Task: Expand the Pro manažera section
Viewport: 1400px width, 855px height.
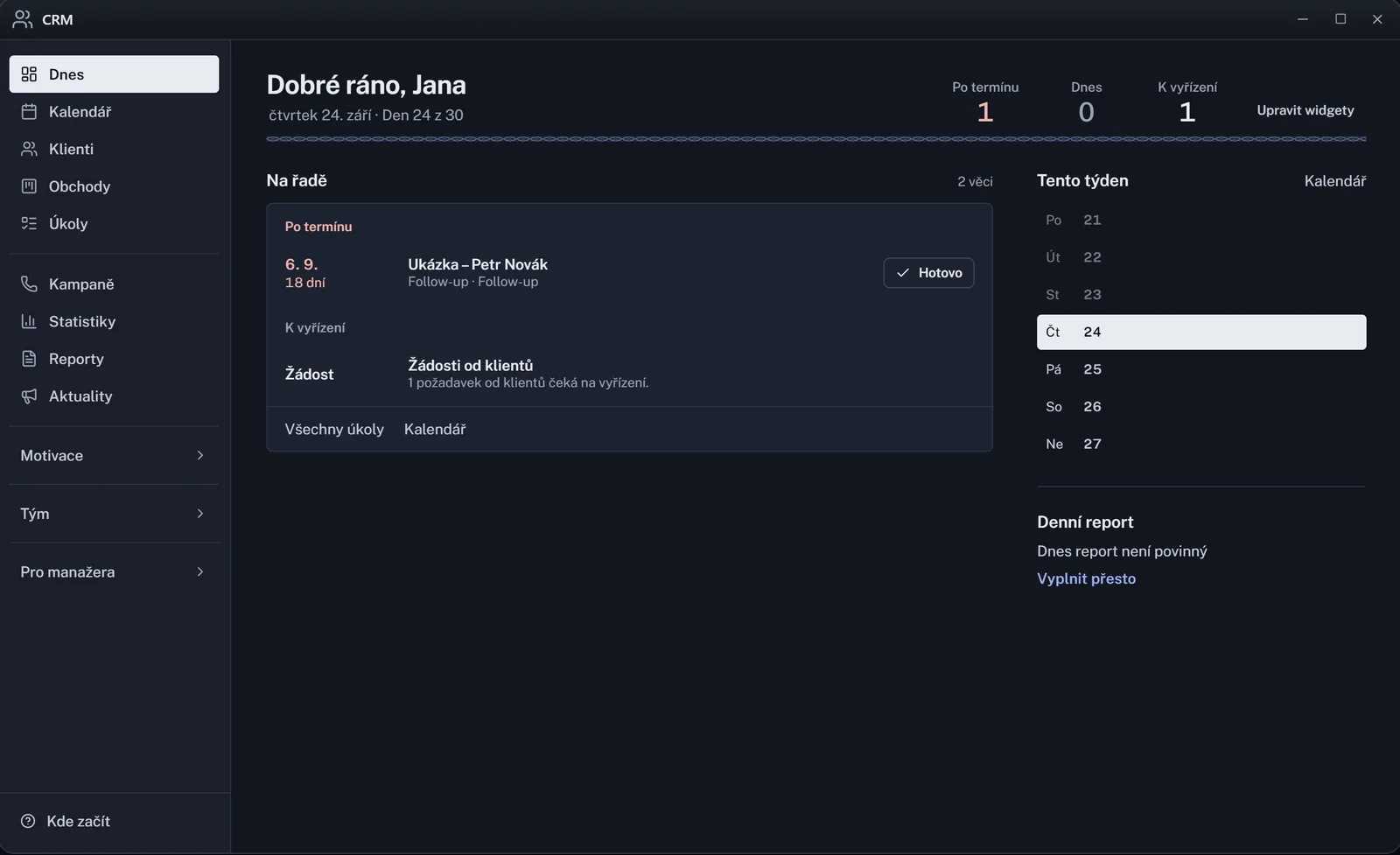Action: (114, 571)
